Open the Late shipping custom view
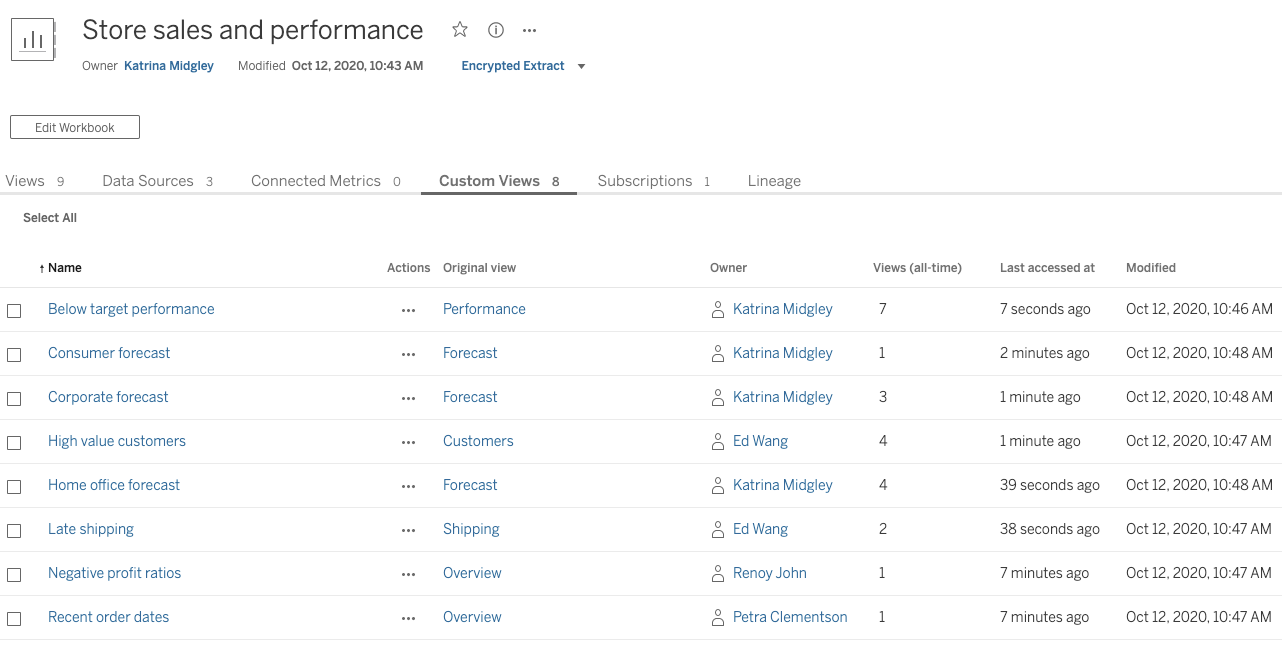This screenshot has width=1282, height=660. click(91, 529)
